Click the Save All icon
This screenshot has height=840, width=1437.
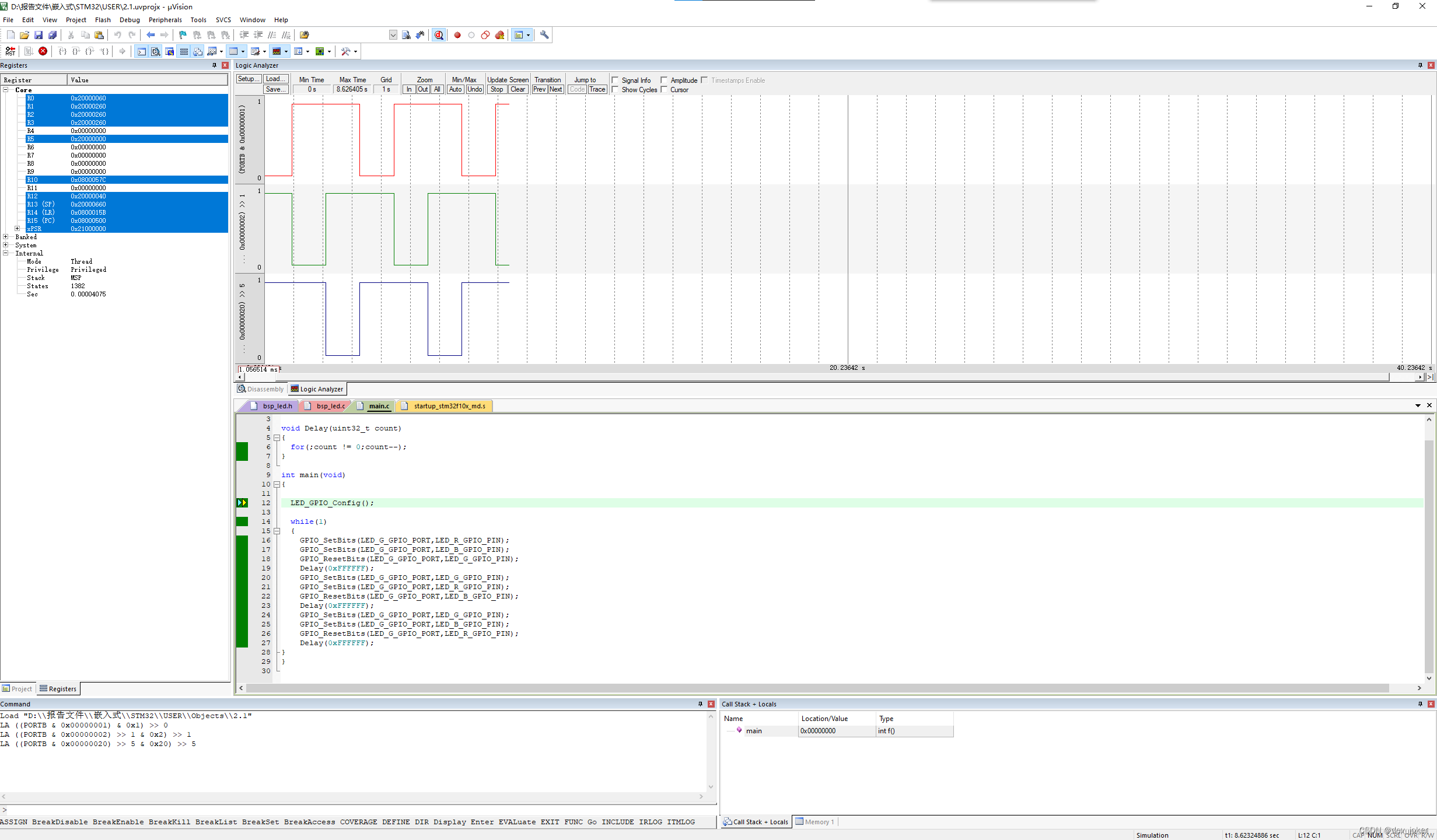pos(53,35)
